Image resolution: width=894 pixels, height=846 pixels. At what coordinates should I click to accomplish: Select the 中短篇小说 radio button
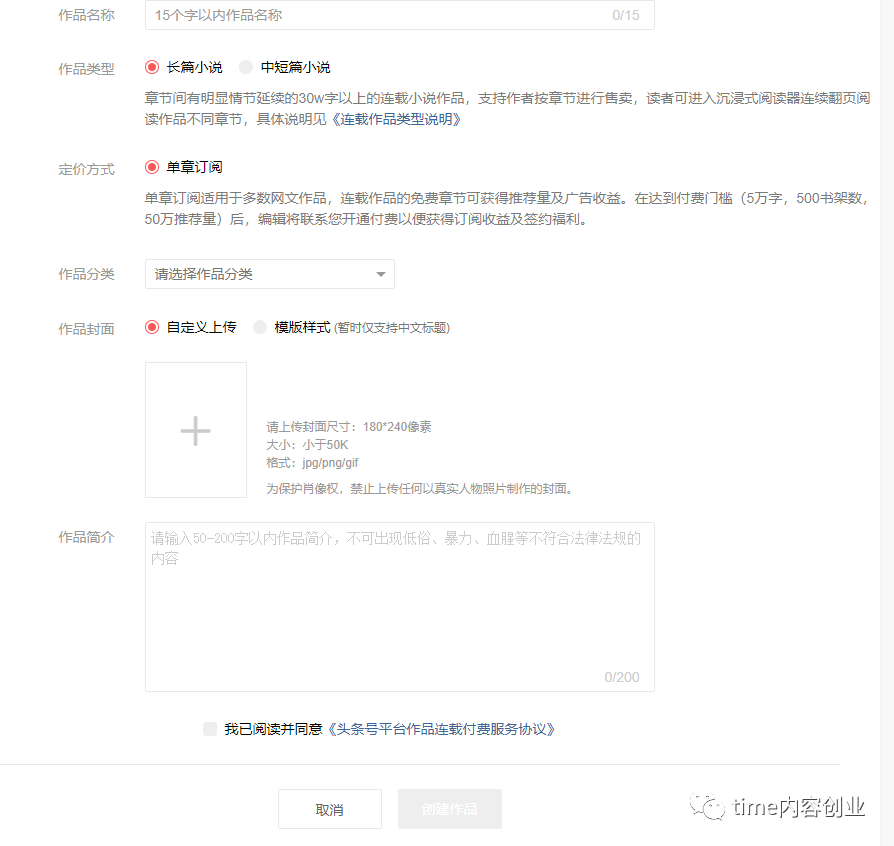[246, 67]
